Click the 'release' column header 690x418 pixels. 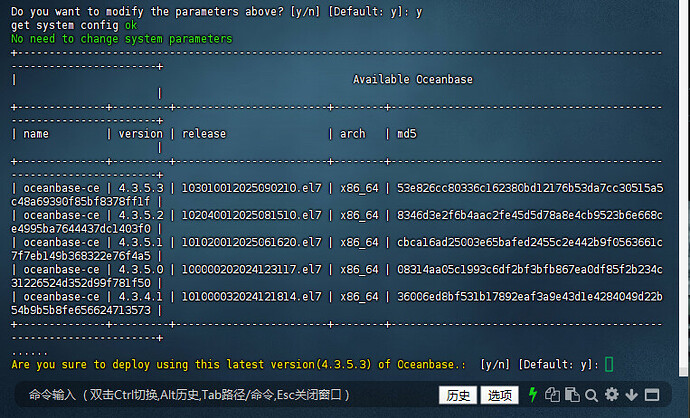pos(204,134)
